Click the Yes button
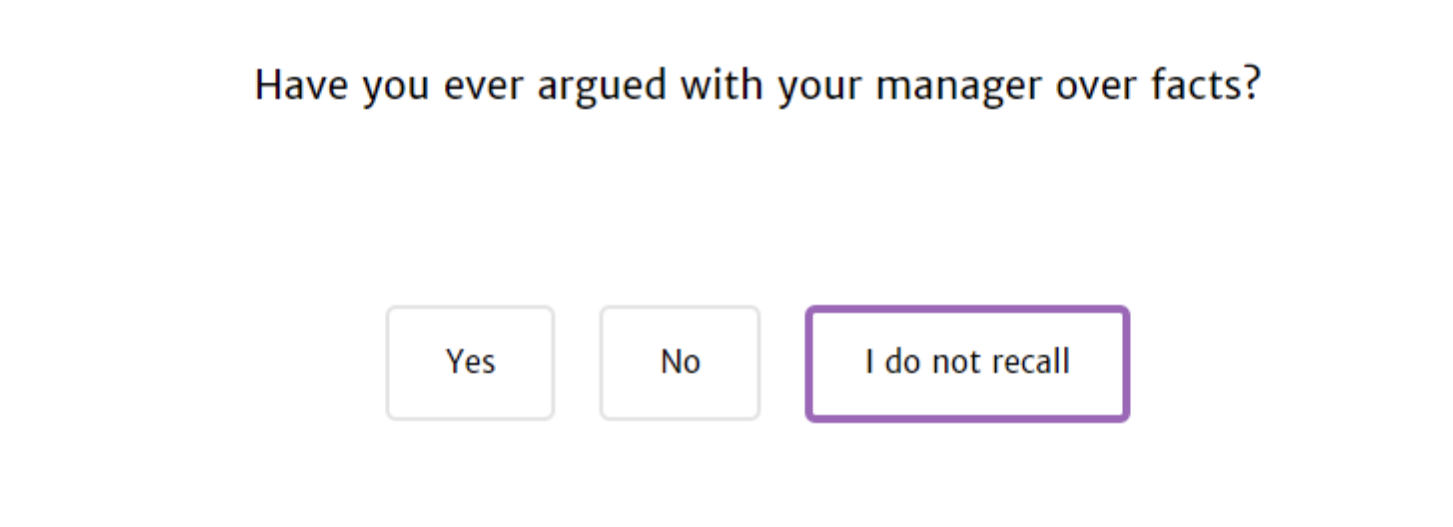1453x527 pixels. (x=470, y=362)
